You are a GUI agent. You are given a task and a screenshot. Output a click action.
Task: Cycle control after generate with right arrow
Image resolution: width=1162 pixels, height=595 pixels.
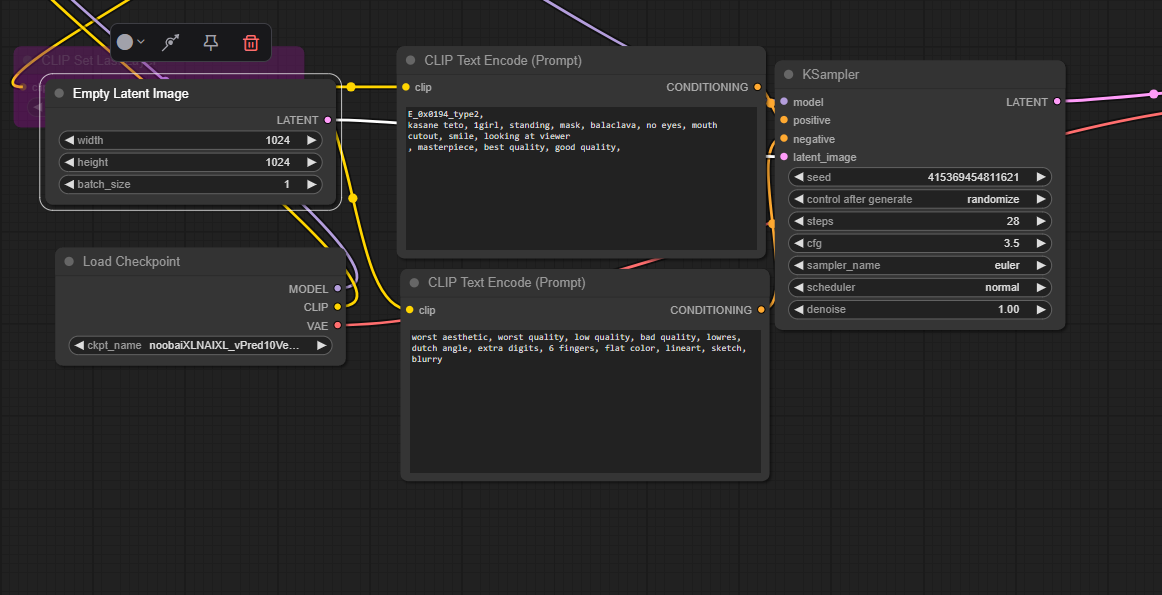tap(1040, 199)
